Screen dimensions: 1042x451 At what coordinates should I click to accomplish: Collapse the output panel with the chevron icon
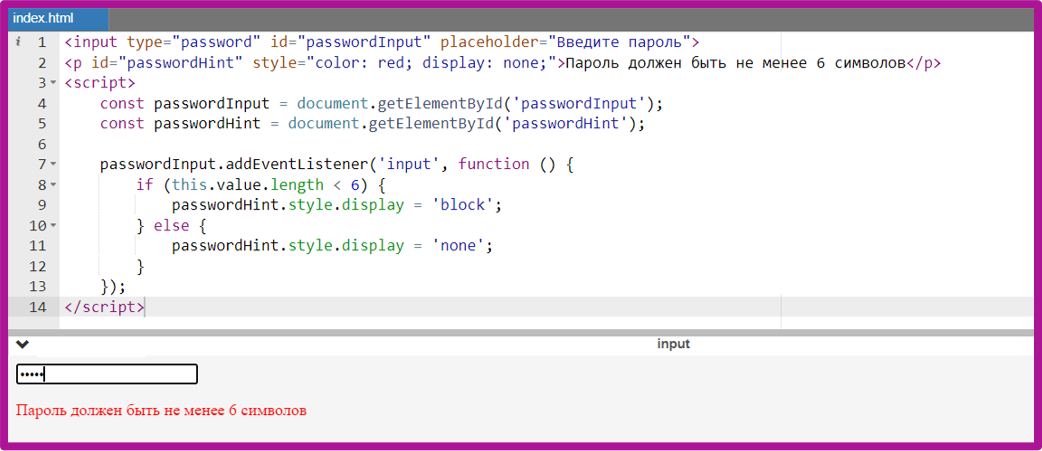coord(23,344)
